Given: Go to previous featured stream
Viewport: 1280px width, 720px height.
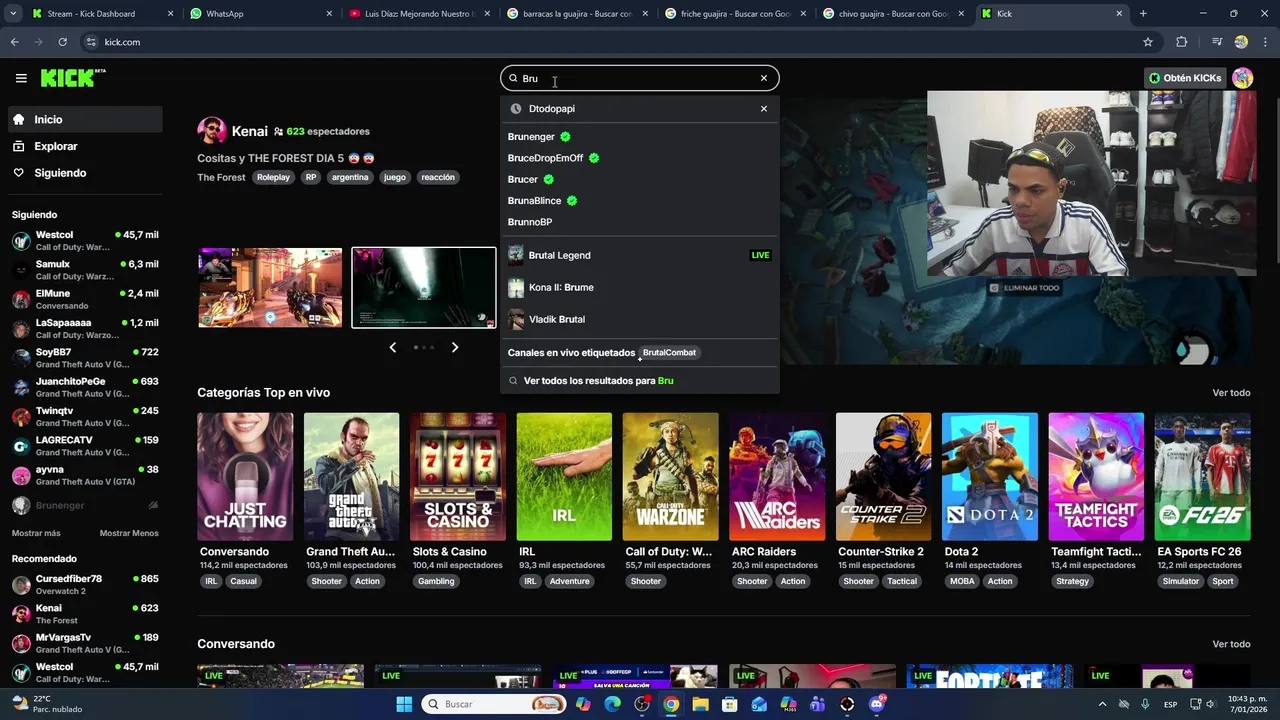Looking at the screenshot, I should (x=392, y=347).
